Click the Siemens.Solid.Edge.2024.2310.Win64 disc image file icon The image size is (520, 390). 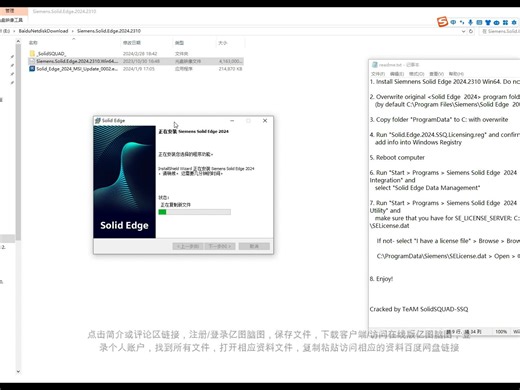pos(32,61)
